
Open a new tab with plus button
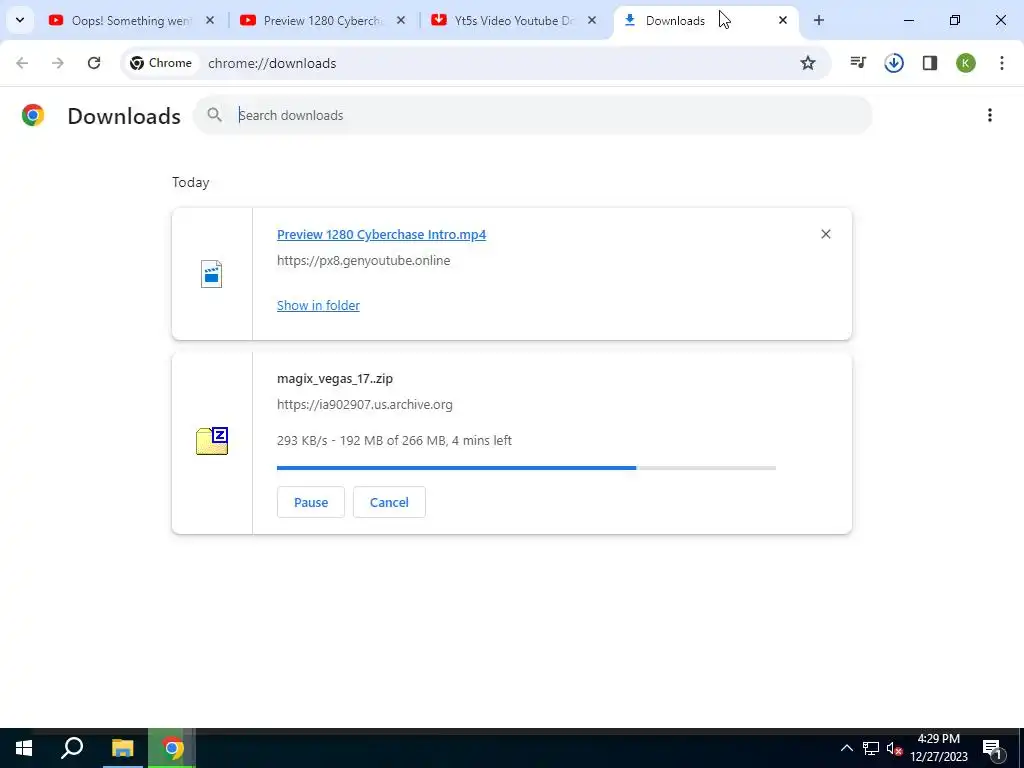[819, 20]
